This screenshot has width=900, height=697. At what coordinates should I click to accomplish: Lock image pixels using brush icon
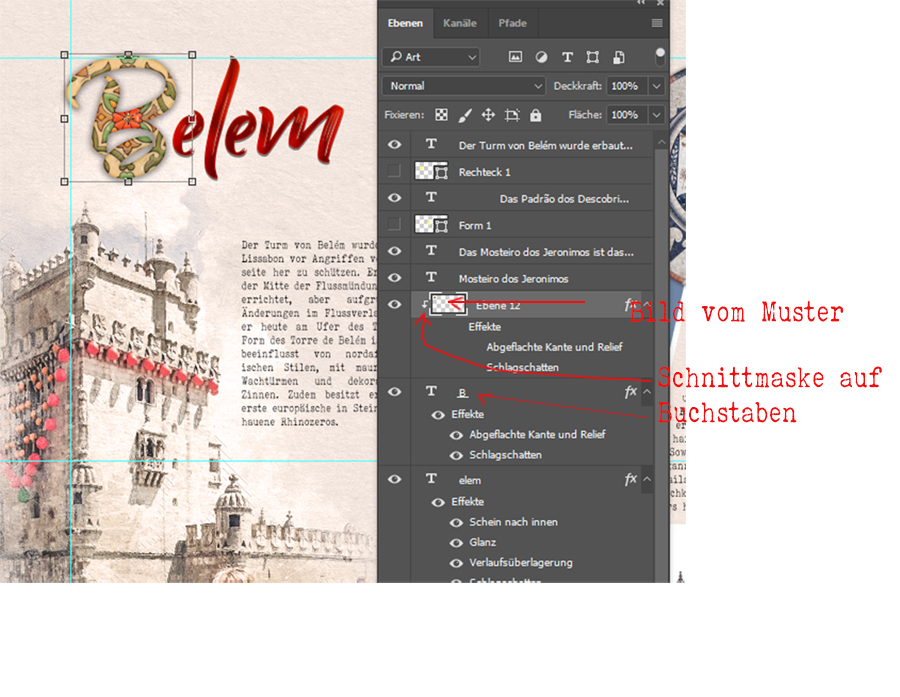click(465, 115)
